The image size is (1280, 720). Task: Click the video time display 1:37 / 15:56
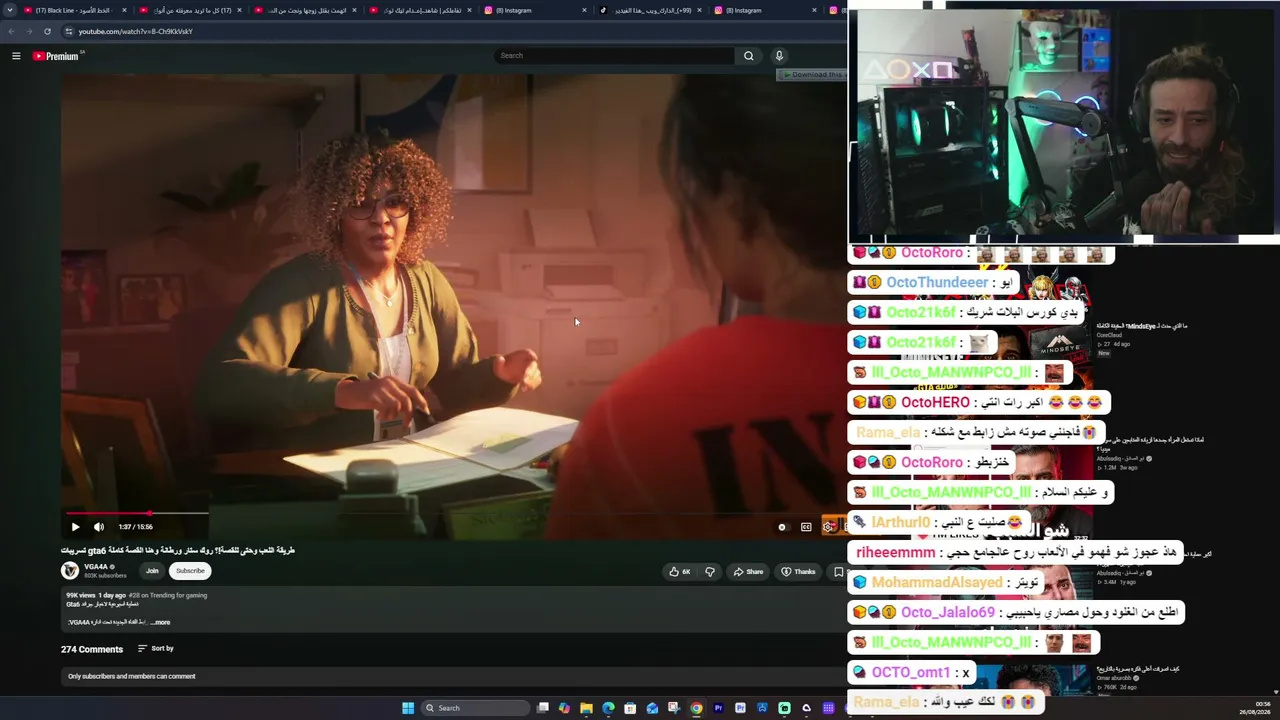(x=135, y=527)
